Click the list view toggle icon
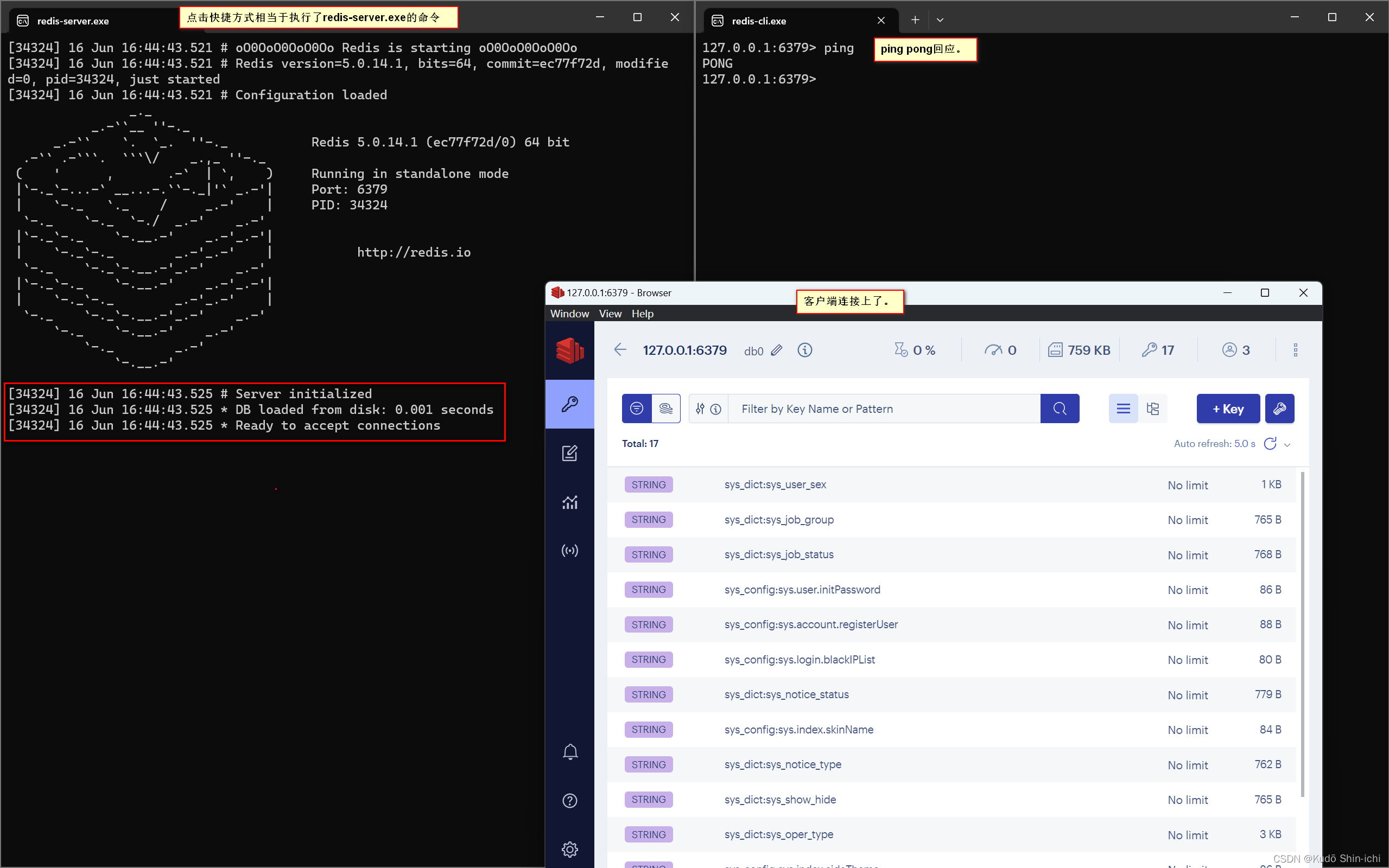Image resolution: width=1389 pixels, height=868 pixels. click(x=1122, y=408)
